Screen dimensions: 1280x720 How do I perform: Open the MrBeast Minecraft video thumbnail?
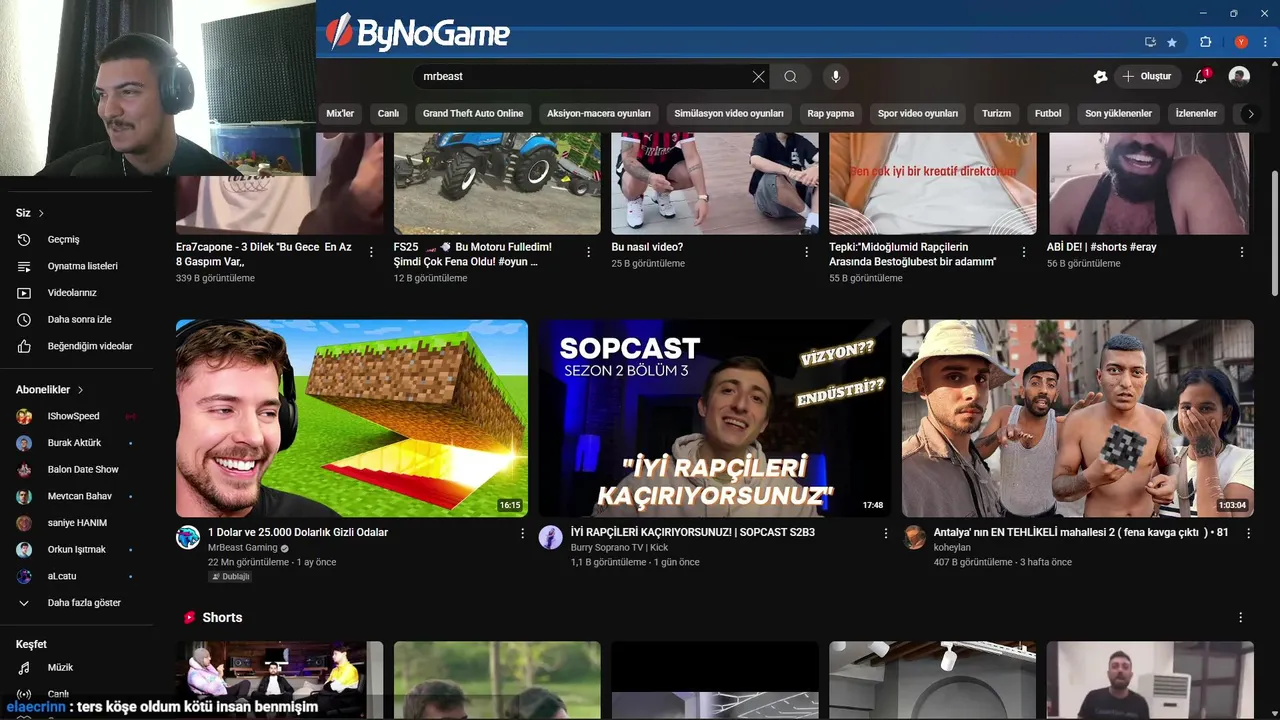pos(352,418)
